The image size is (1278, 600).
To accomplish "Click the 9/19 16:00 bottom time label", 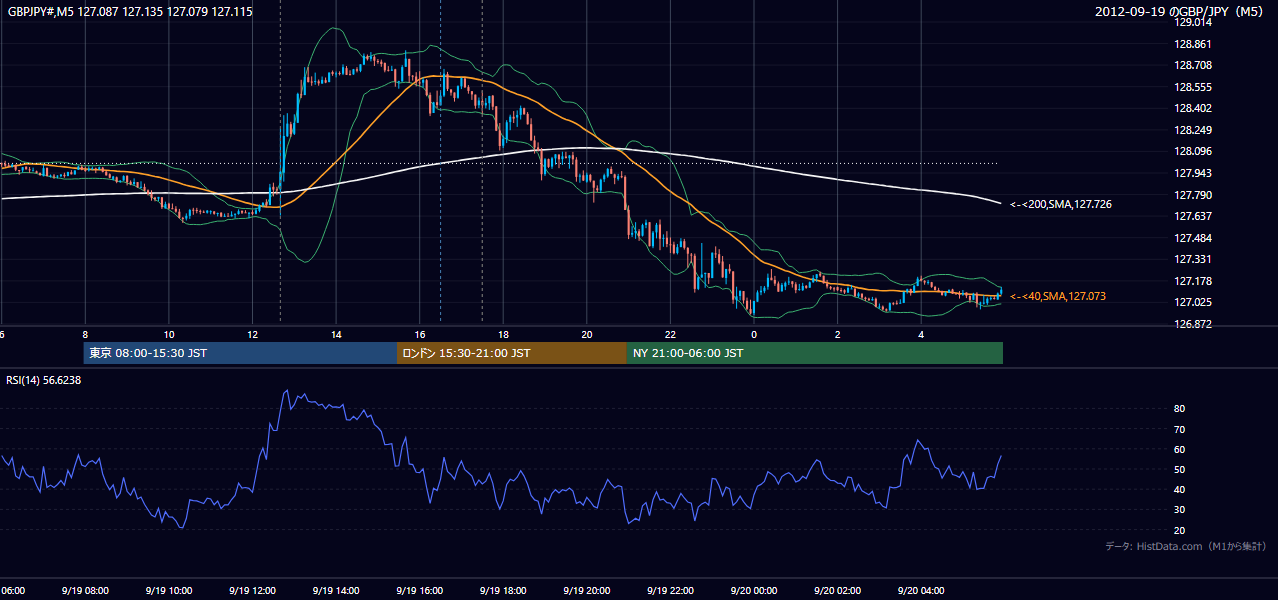I will [419, 590].
